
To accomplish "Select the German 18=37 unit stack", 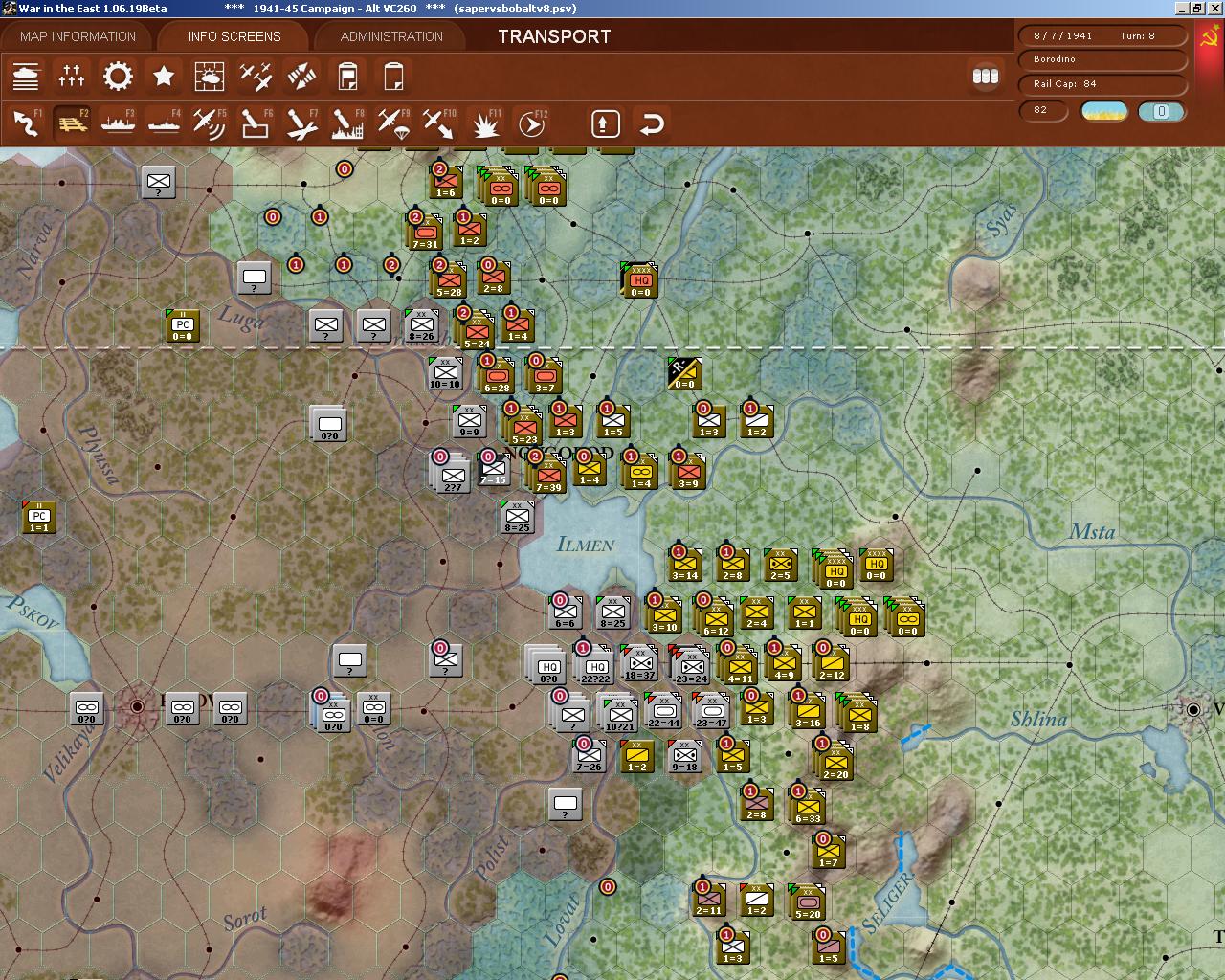I will coord(638,665).
